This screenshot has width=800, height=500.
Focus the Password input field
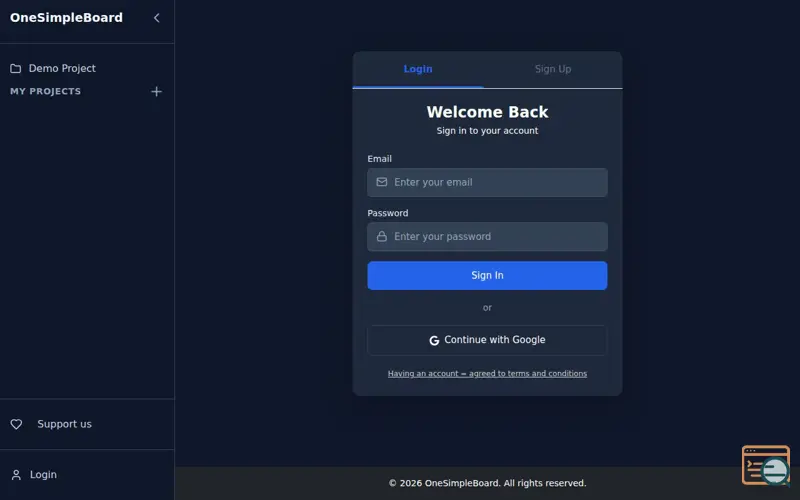(487, 237)
